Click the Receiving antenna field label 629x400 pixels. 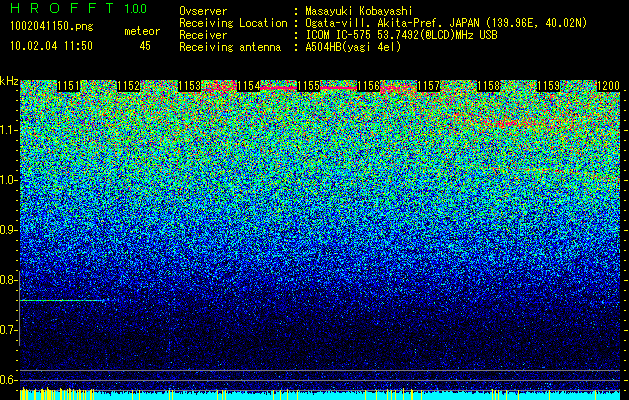tap(230, 47)
